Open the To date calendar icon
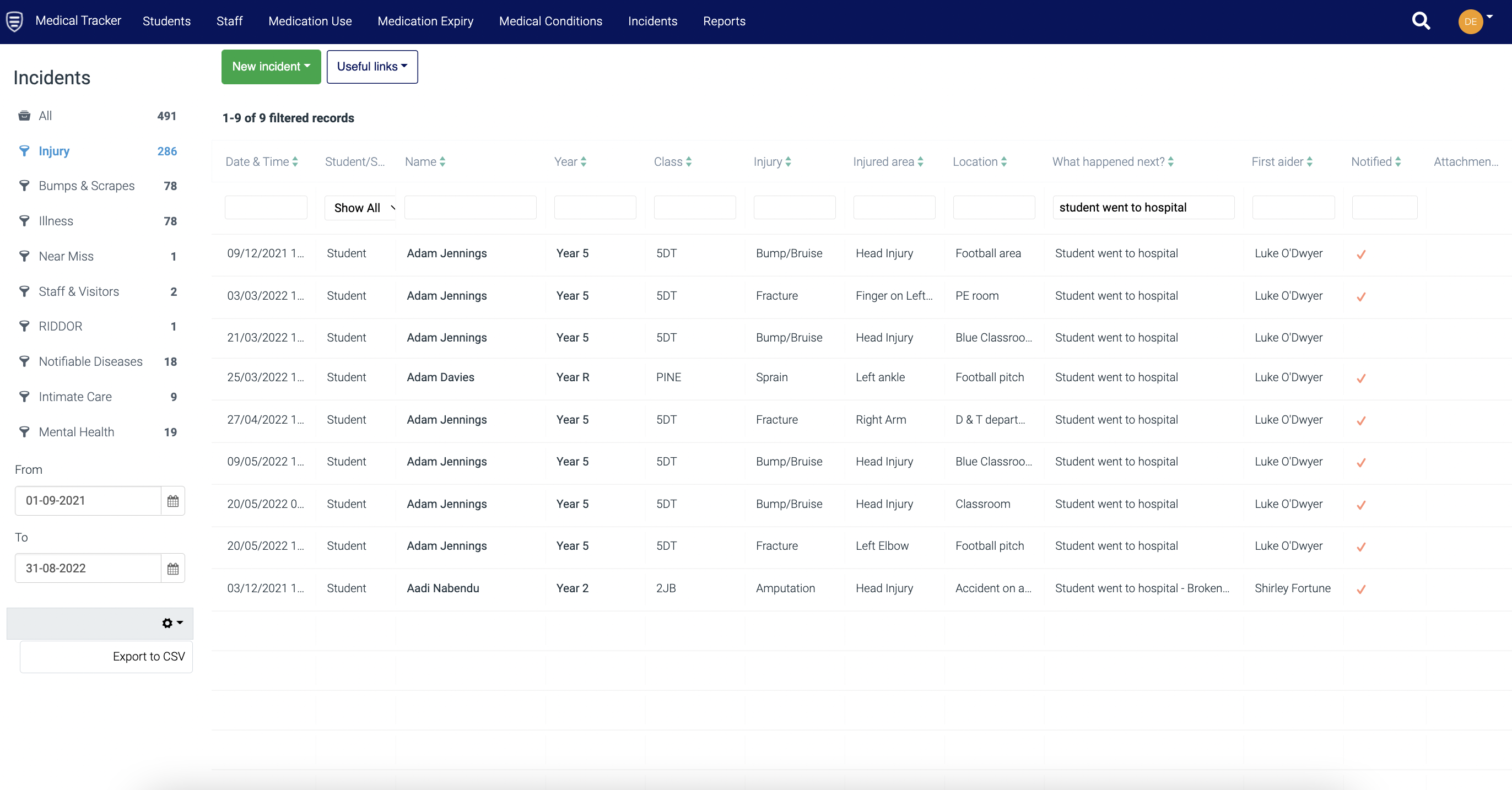1512x790 pixels. pyautogui.click(x=172, y=568)
